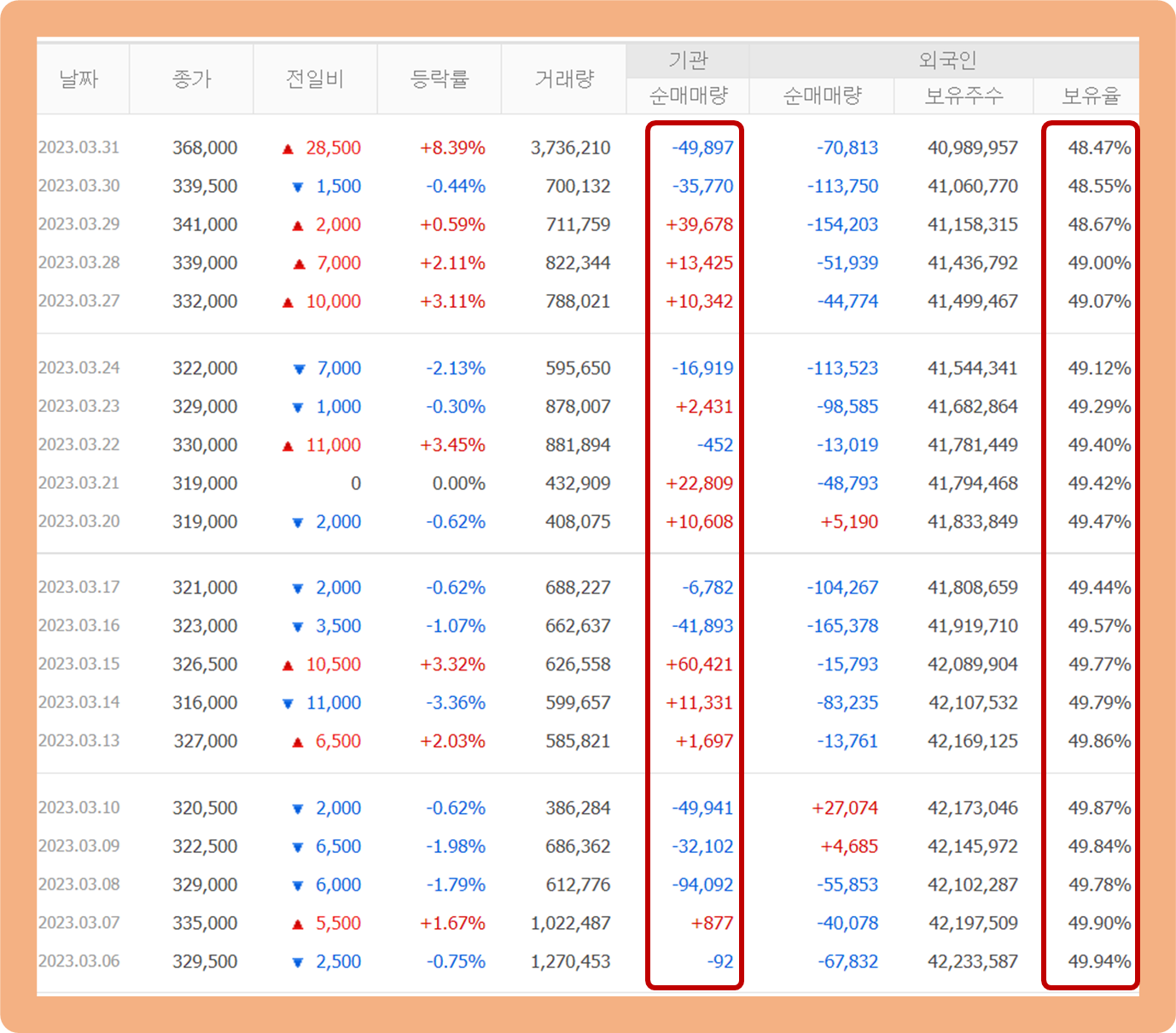Click the 전일비 column header

point(315,79)
